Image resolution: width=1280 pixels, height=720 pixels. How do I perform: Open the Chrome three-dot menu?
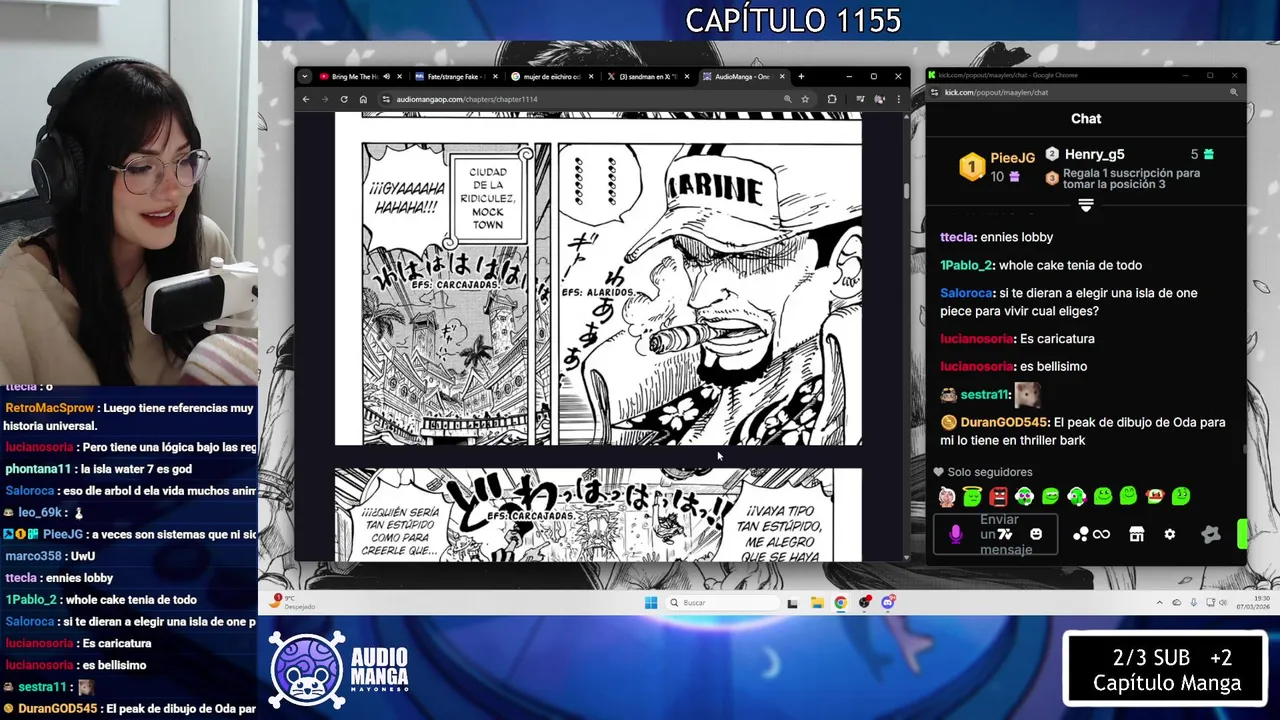[898, 99]
